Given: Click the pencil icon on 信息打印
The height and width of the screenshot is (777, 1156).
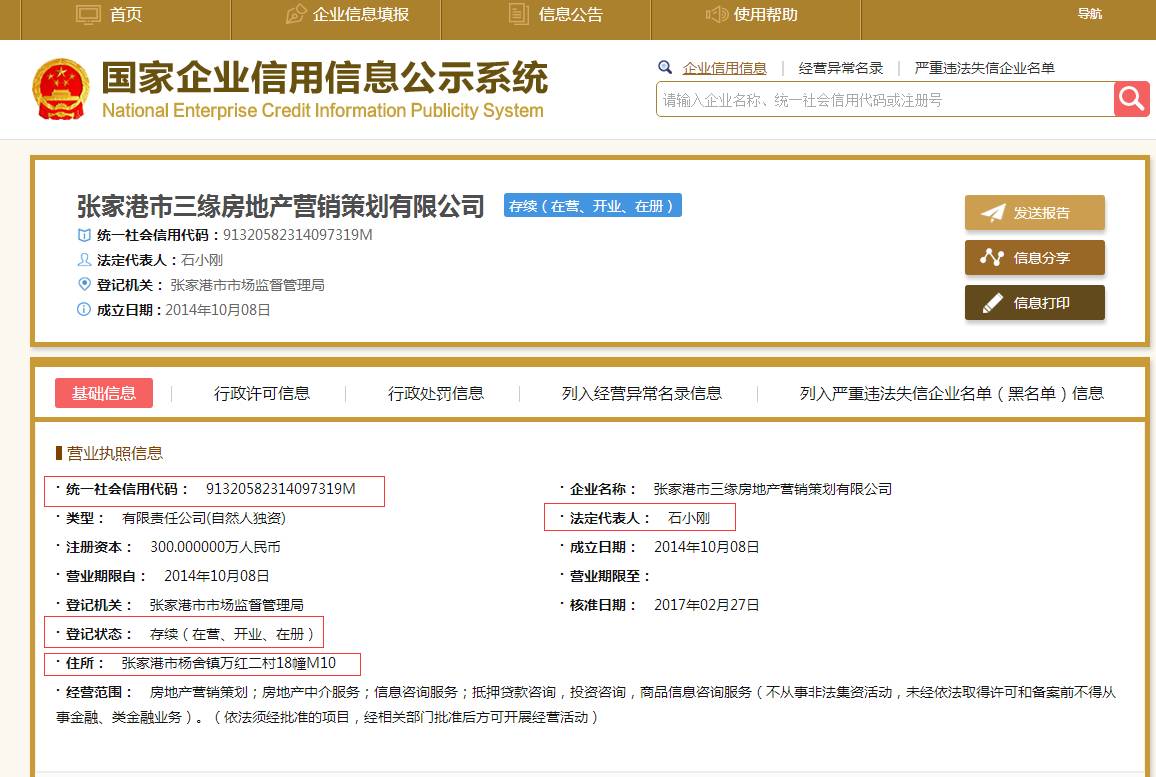Looking at the screenshot, I should coord(992,303).
